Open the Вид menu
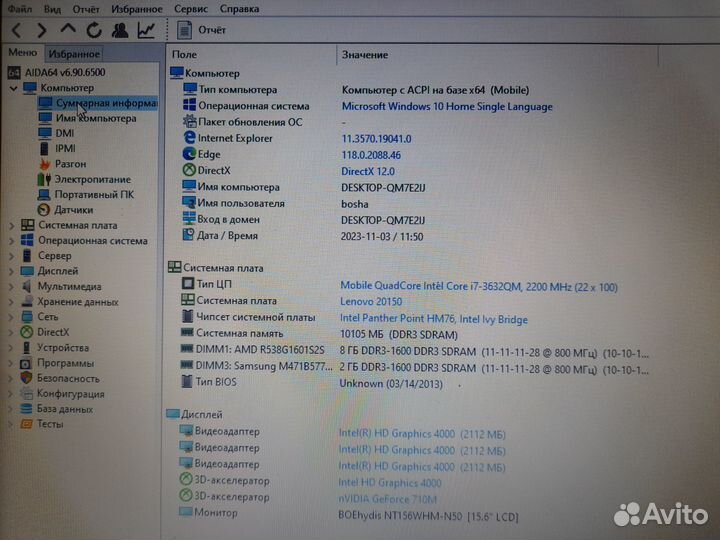This screenshot has width=720, height=540. point(52,9)
